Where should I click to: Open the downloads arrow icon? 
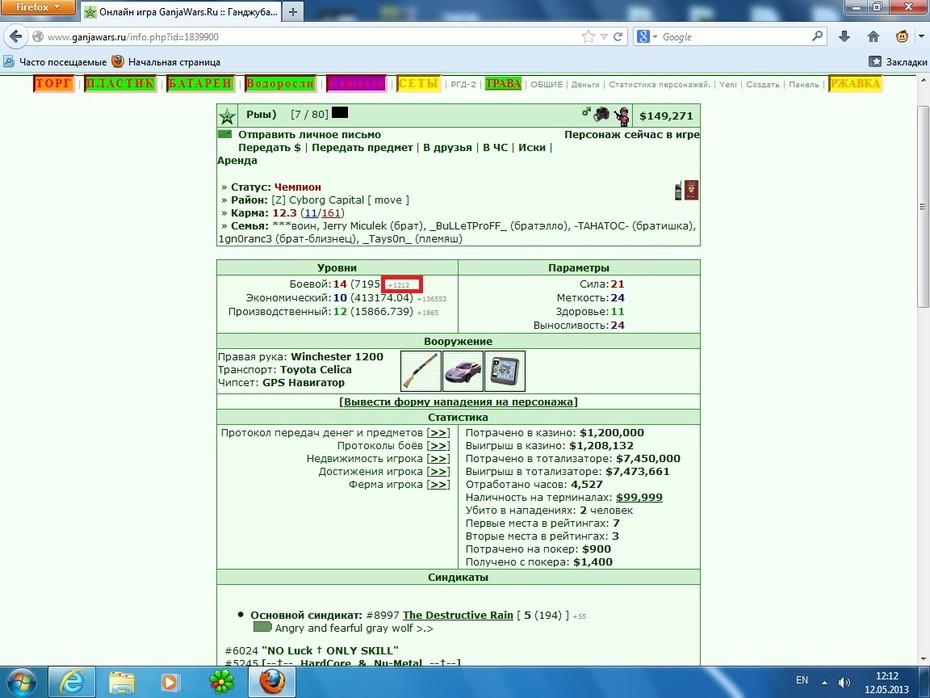click(x=845, y=37)
